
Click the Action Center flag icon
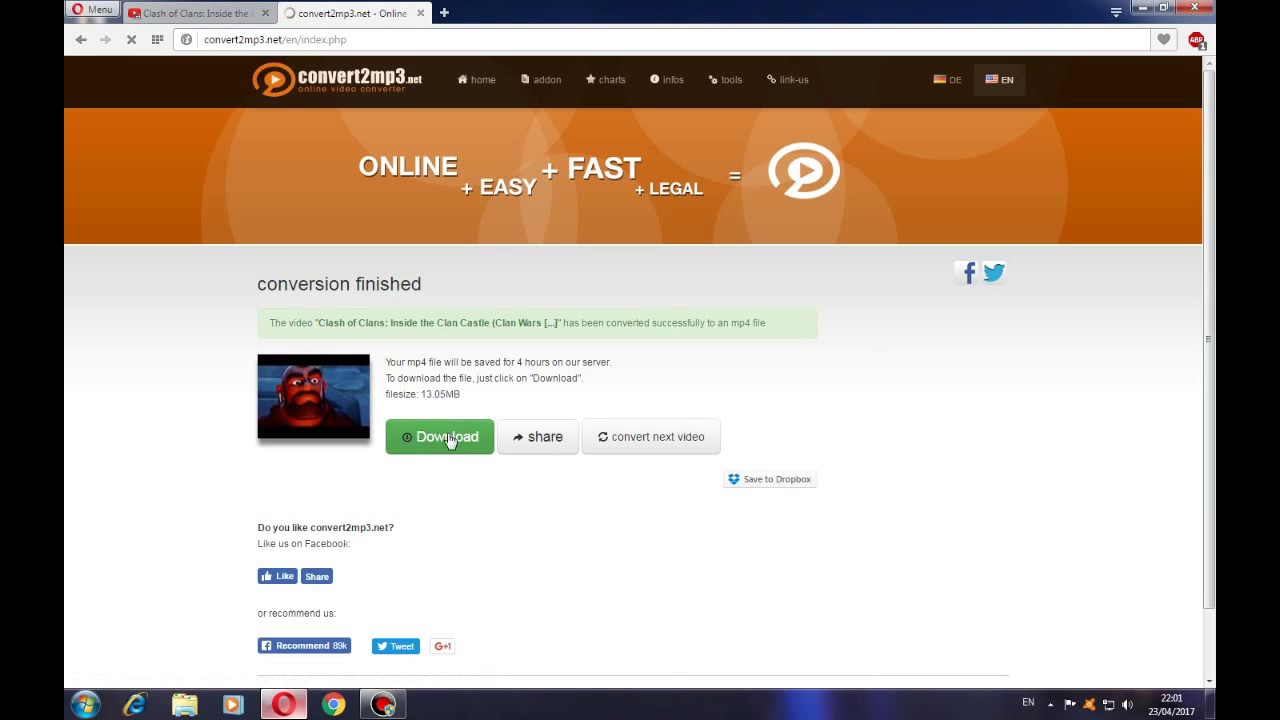(x=1070, y=704)
